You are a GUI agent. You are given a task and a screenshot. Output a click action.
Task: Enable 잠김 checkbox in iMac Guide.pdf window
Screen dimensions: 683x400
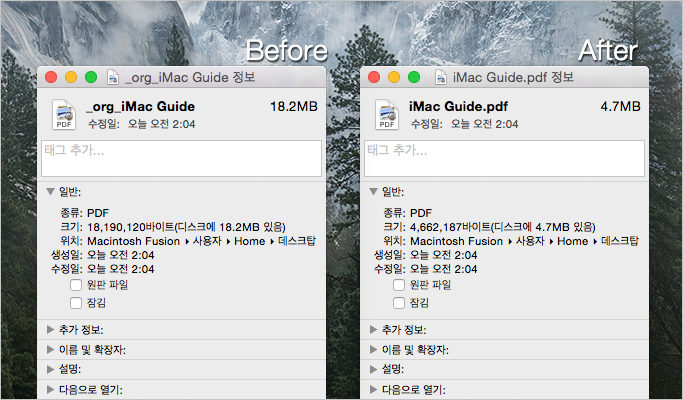click(399, 303)
